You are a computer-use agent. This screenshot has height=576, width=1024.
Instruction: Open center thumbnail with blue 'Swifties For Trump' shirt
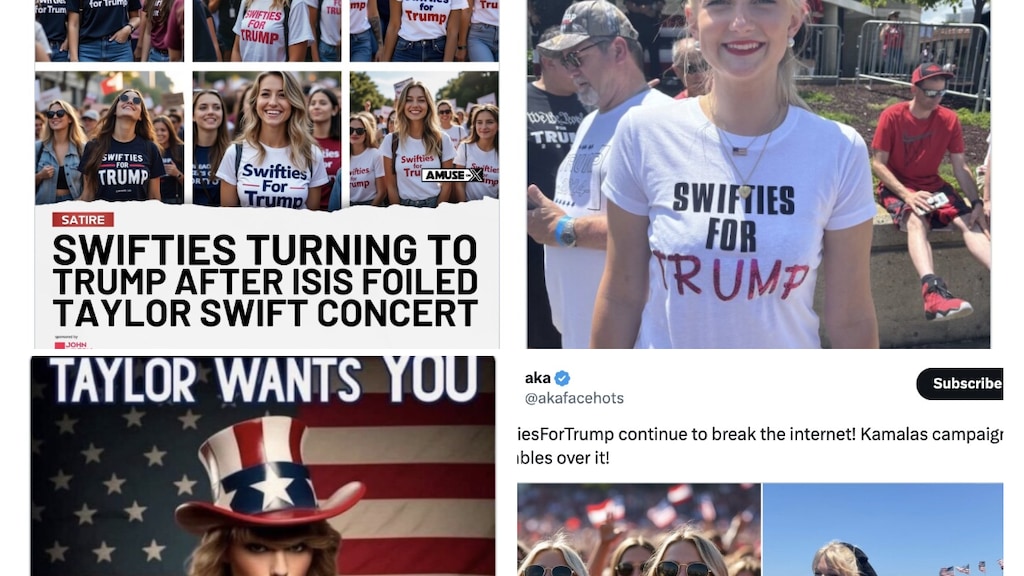266,140
